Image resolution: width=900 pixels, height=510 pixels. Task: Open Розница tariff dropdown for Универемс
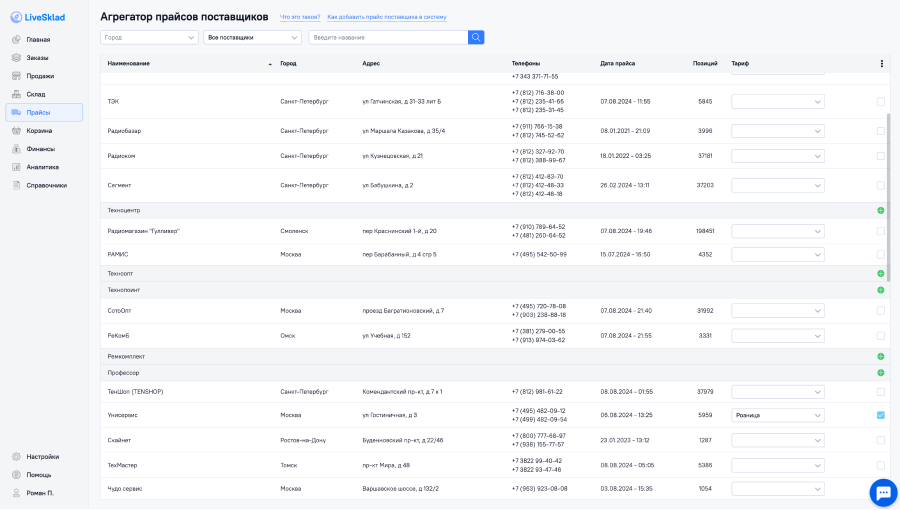click(x=778, y=415)
